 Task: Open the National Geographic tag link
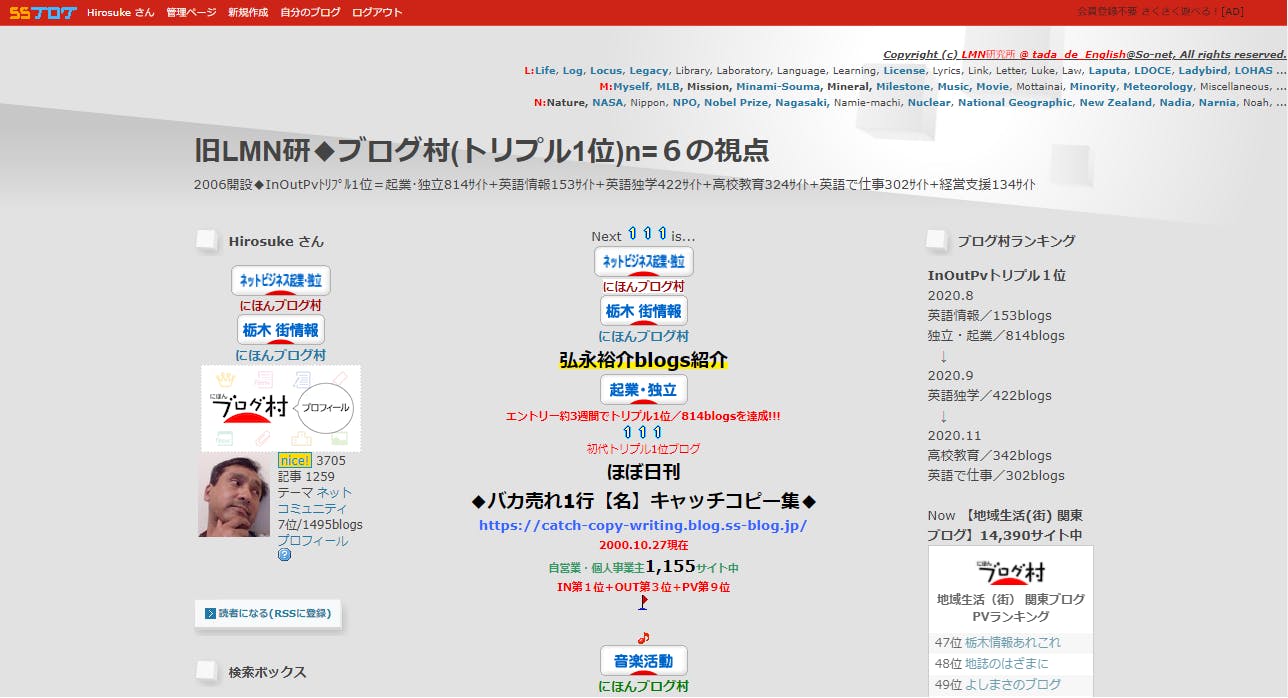[x=1015, y=103]
